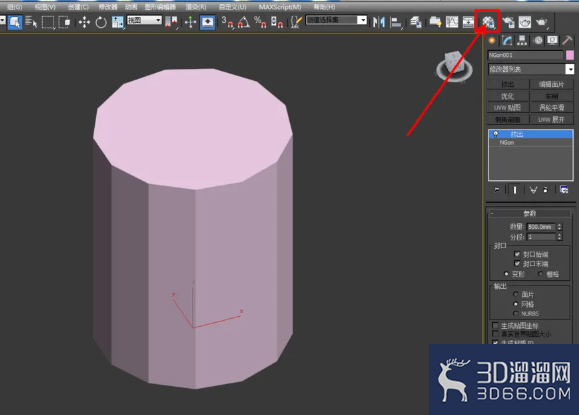The image size is (579, 415).
Task: Open the Schematic View icon
Action: (468, 22)
